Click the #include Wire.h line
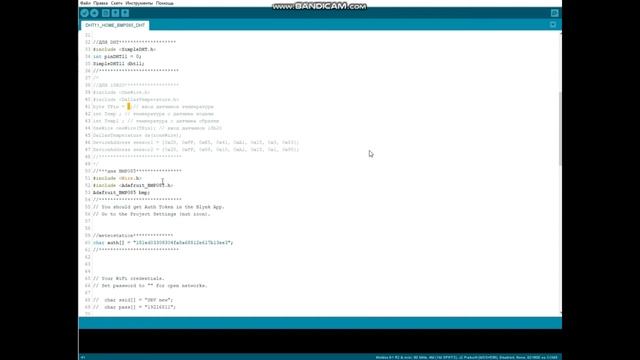The height and width of the screenshot is (360, 640). click(x=117, y=178)
